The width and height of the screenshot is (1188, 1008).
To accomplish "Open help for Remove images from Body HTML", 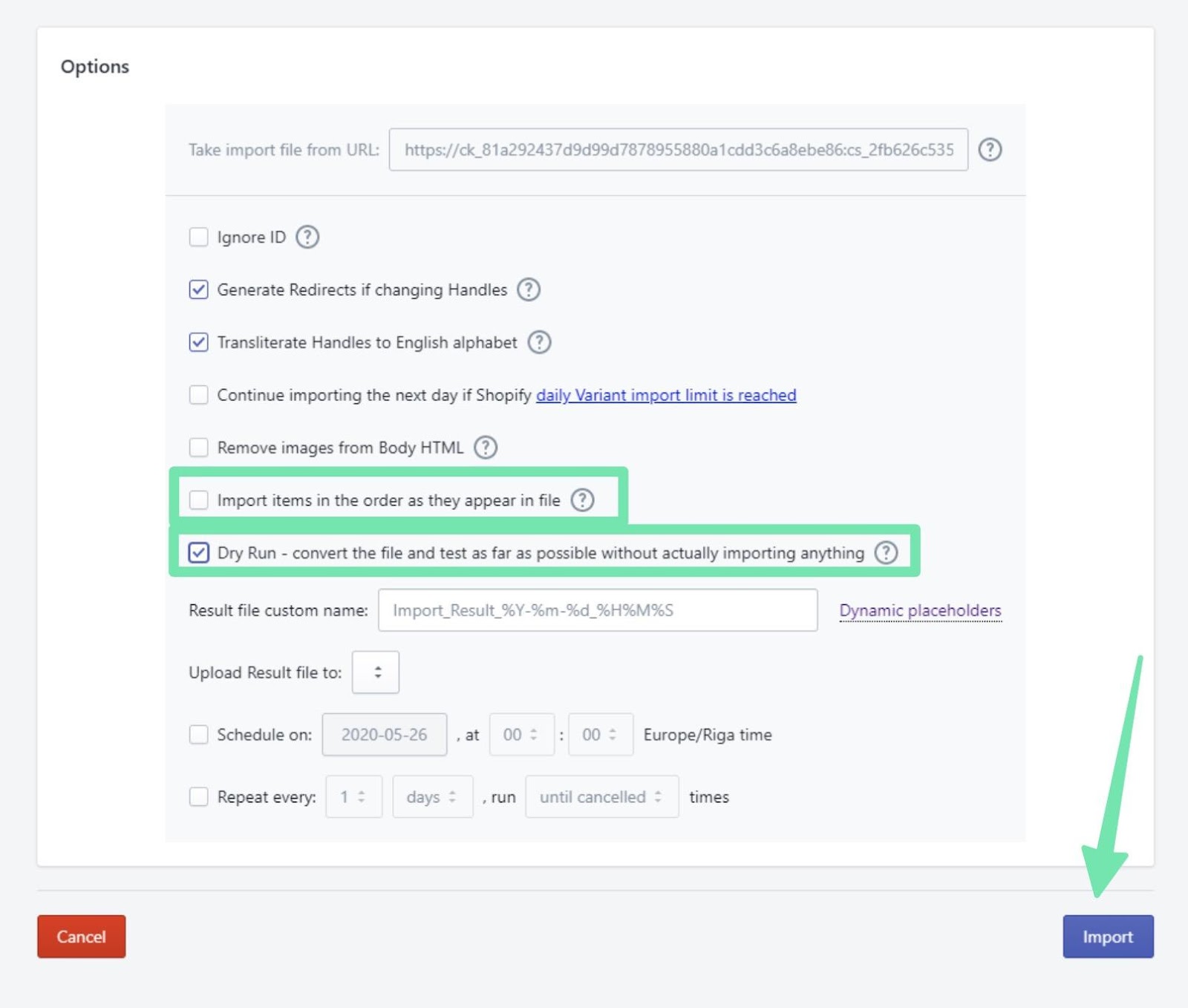I will [x=485, y=448].
